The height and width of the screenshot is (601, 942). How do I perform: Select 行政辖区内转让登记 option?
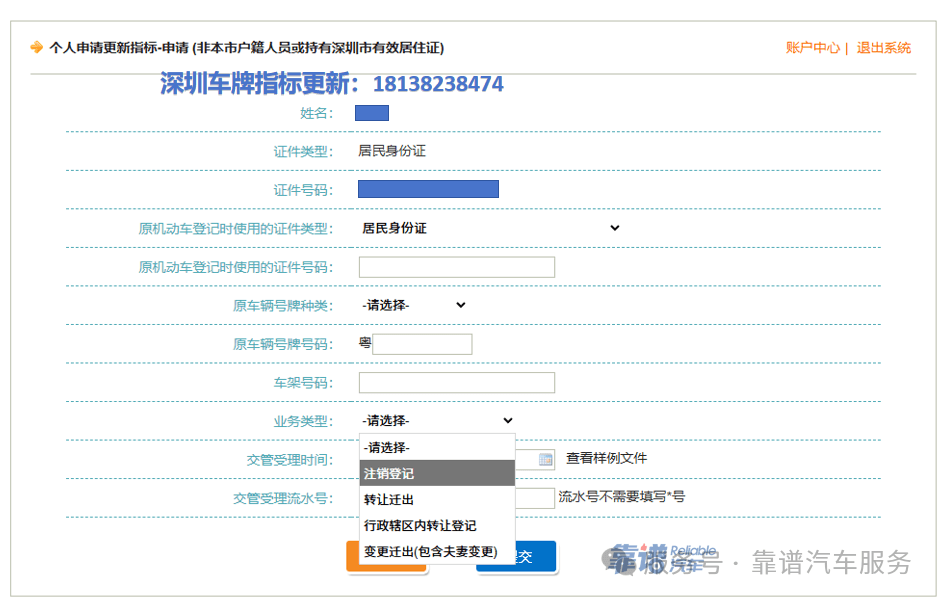[437, 525]
